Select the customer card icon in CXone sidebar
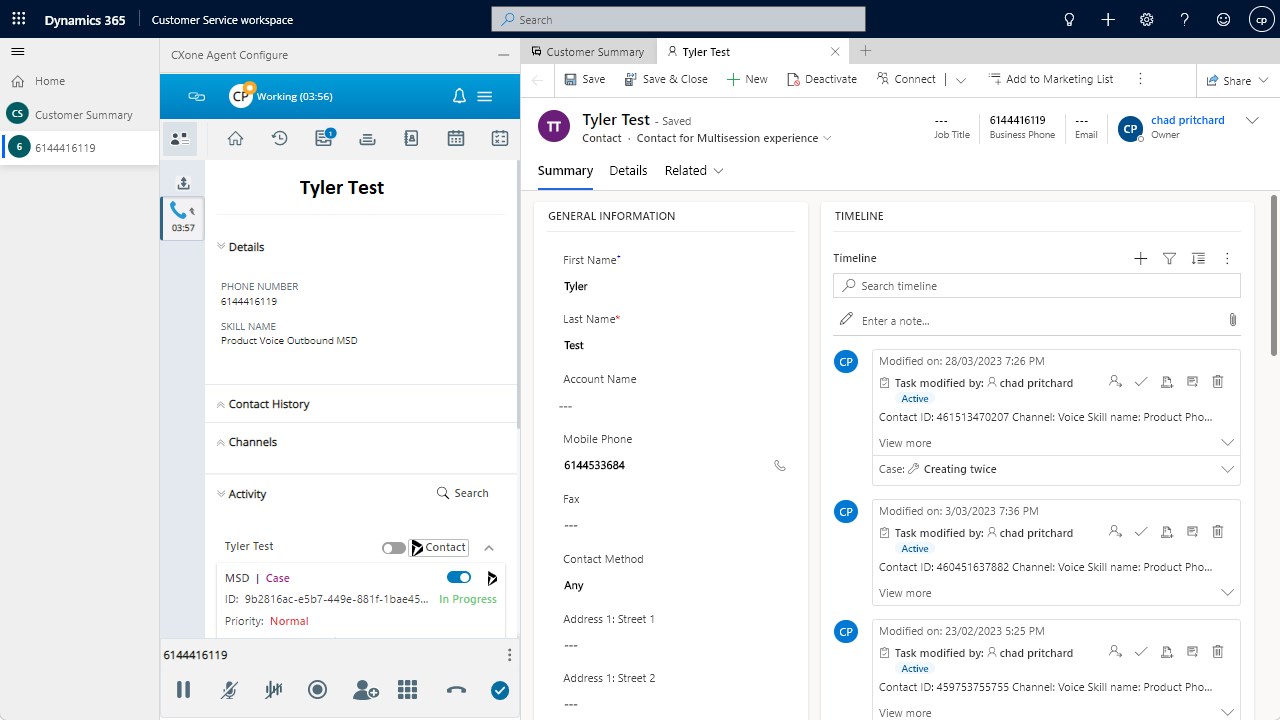Viewport: 1280px width, 720px height. [180, 139]
